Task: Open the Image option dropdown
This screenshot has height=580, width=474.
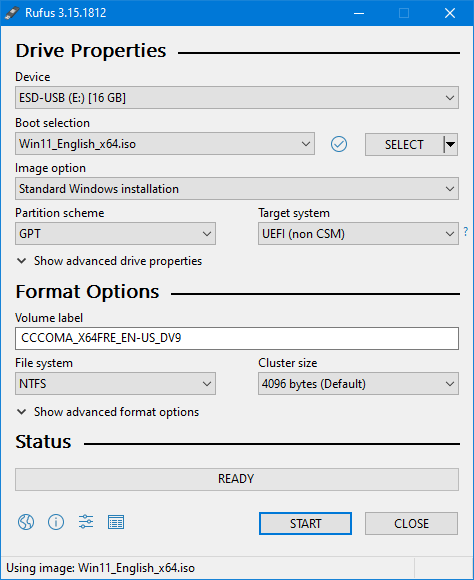Action: pyautogui.click(x=237, y=189)
